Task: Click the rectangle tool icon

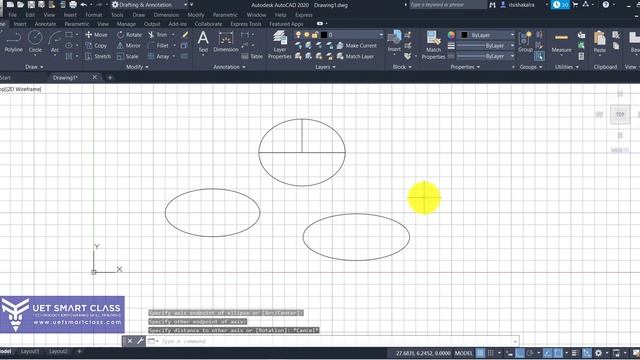Action: [x=69, y=35]
